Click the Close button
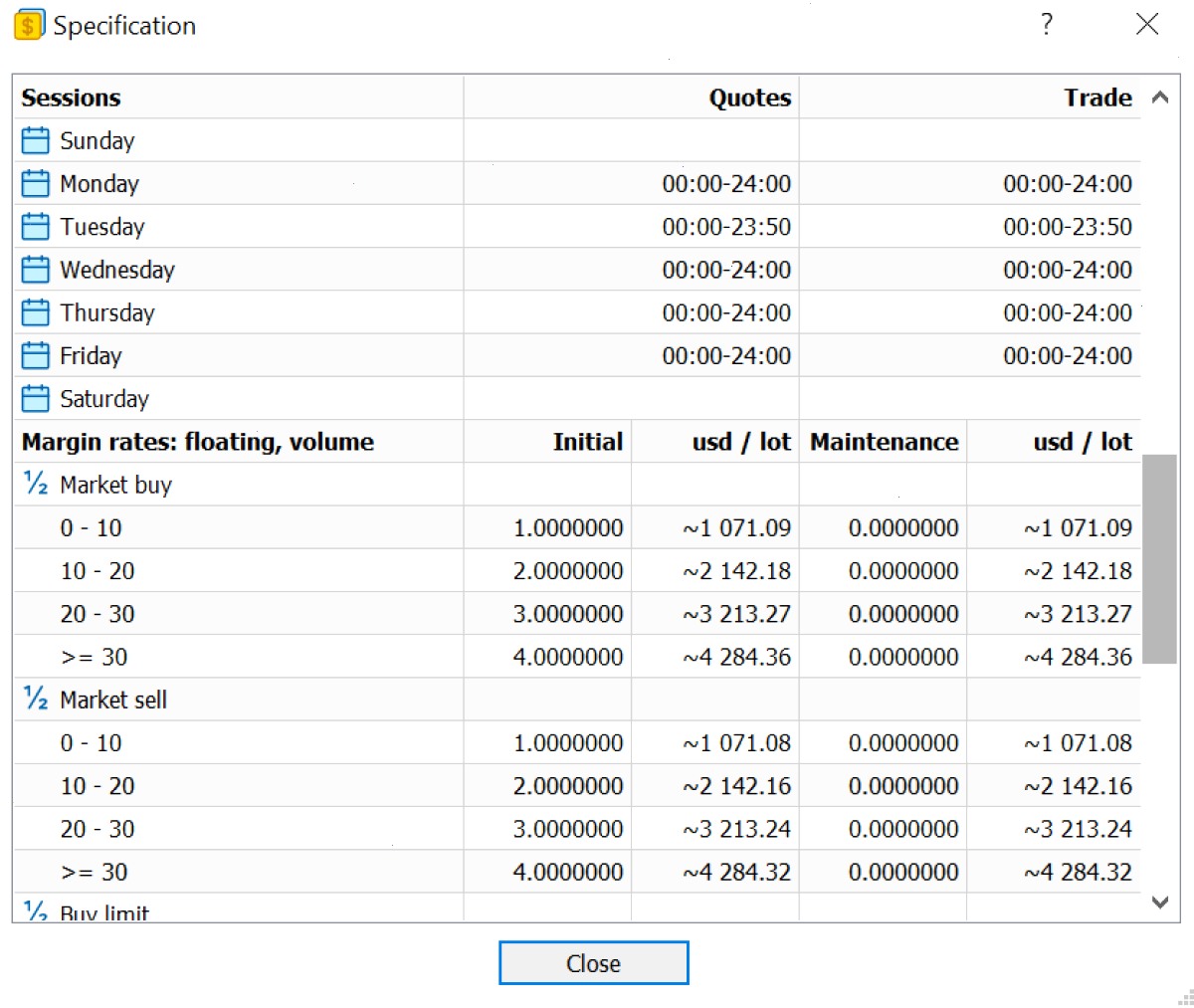Viewport: 1194px width, 1008px height. (593, 963)
